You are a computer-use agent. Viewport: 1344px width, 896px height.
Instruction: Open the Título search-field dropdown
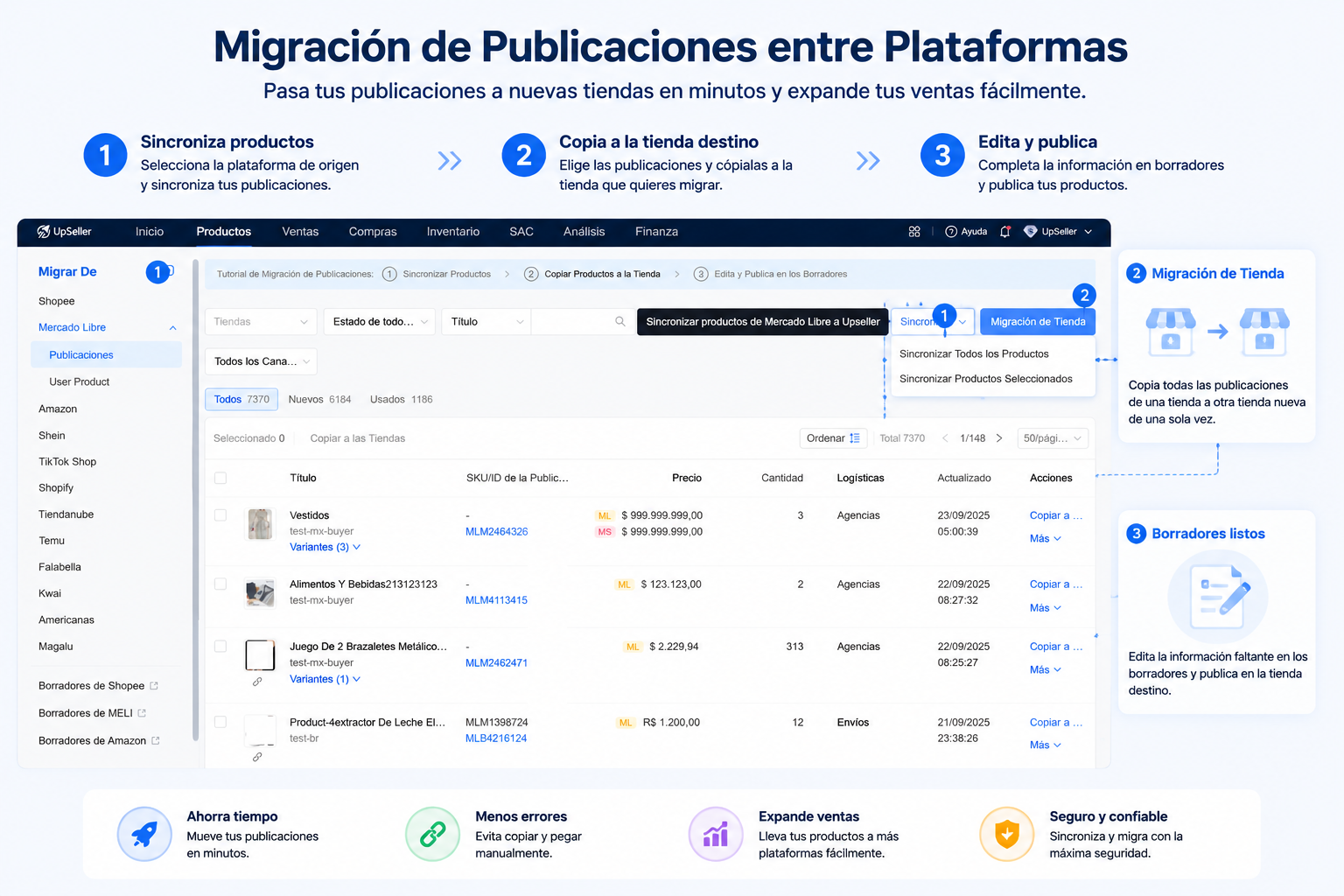click(x=486, y=322)
